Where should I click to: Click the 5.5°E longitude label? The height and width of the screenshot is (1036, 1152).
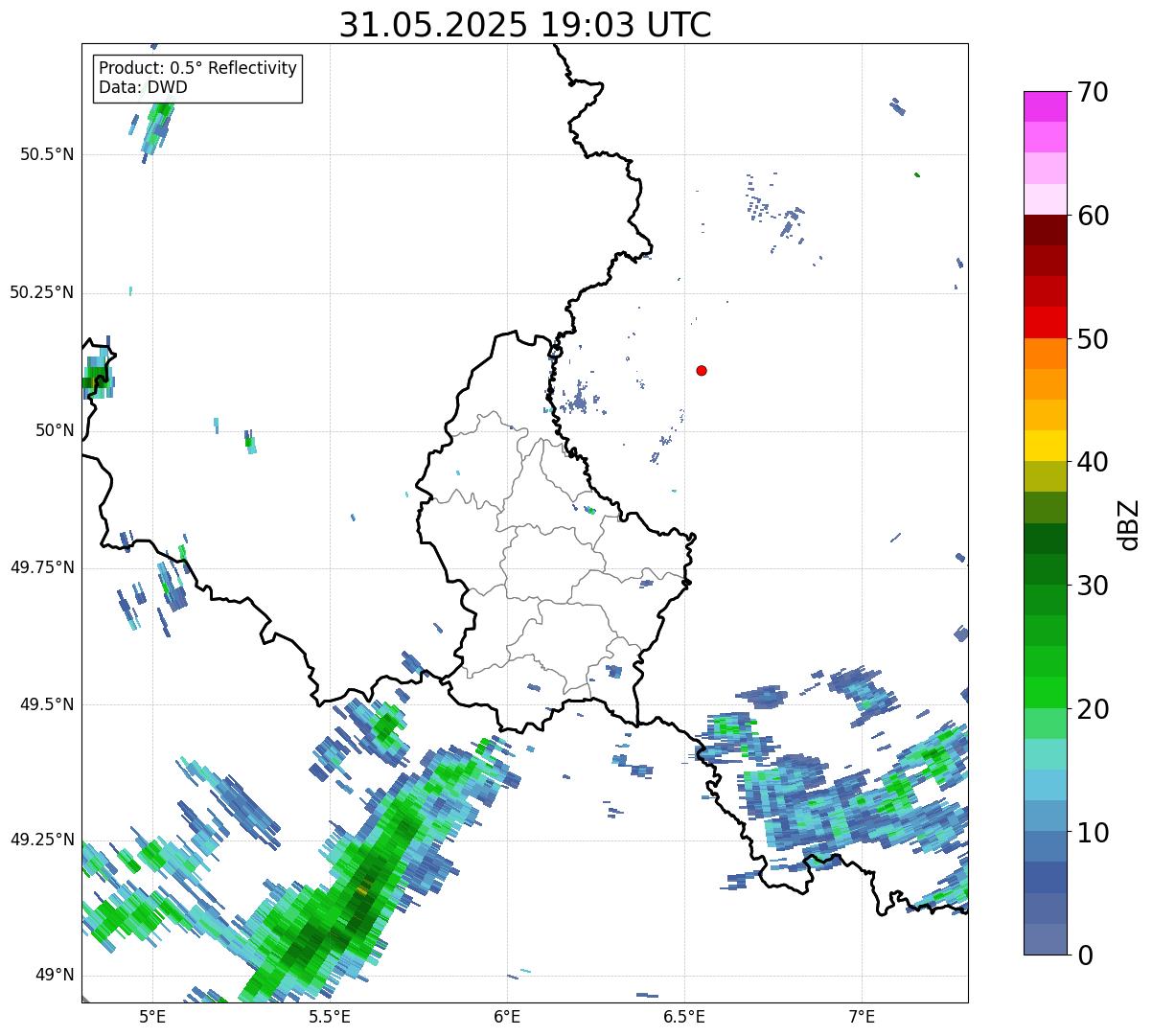[x=330, y=1016]
